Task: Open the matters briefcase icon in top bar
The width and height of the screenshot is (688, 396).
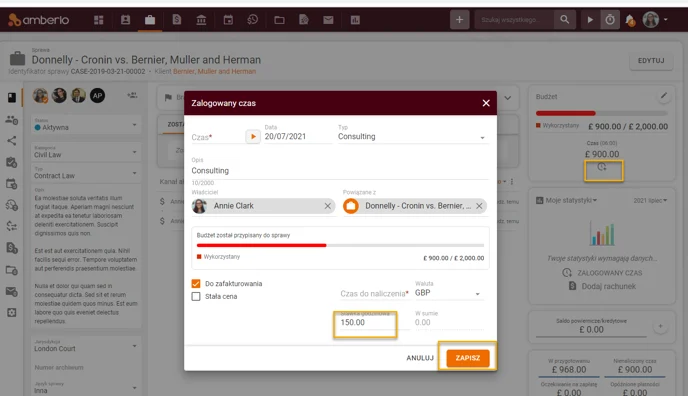Action: (150, 20)
